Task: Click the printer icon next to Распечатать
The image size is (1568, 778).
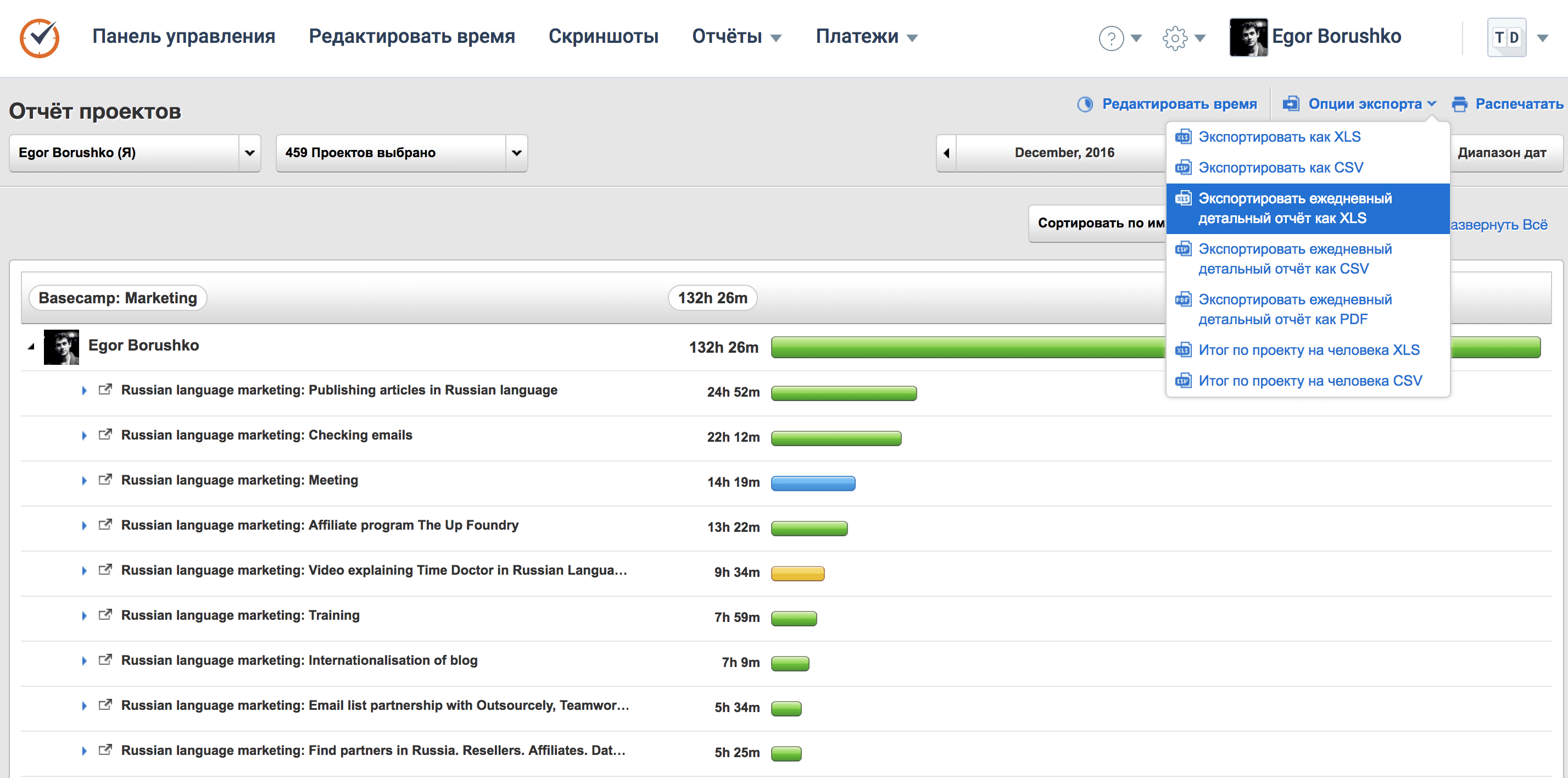Action: [1459, 104]
